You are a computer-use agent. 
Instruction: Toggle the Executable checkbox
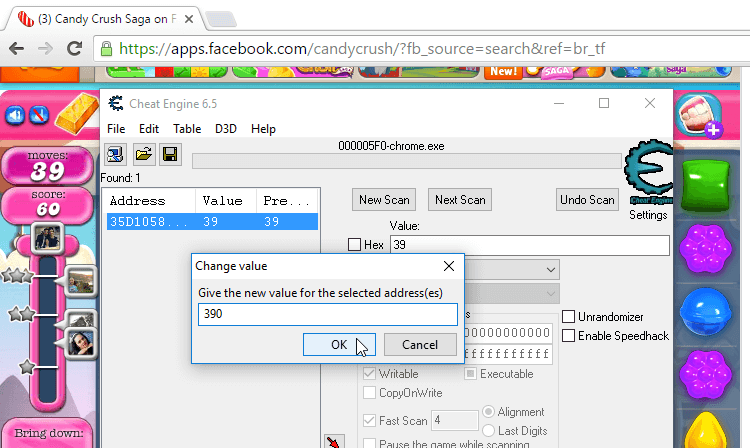click(x=471, y=373)
